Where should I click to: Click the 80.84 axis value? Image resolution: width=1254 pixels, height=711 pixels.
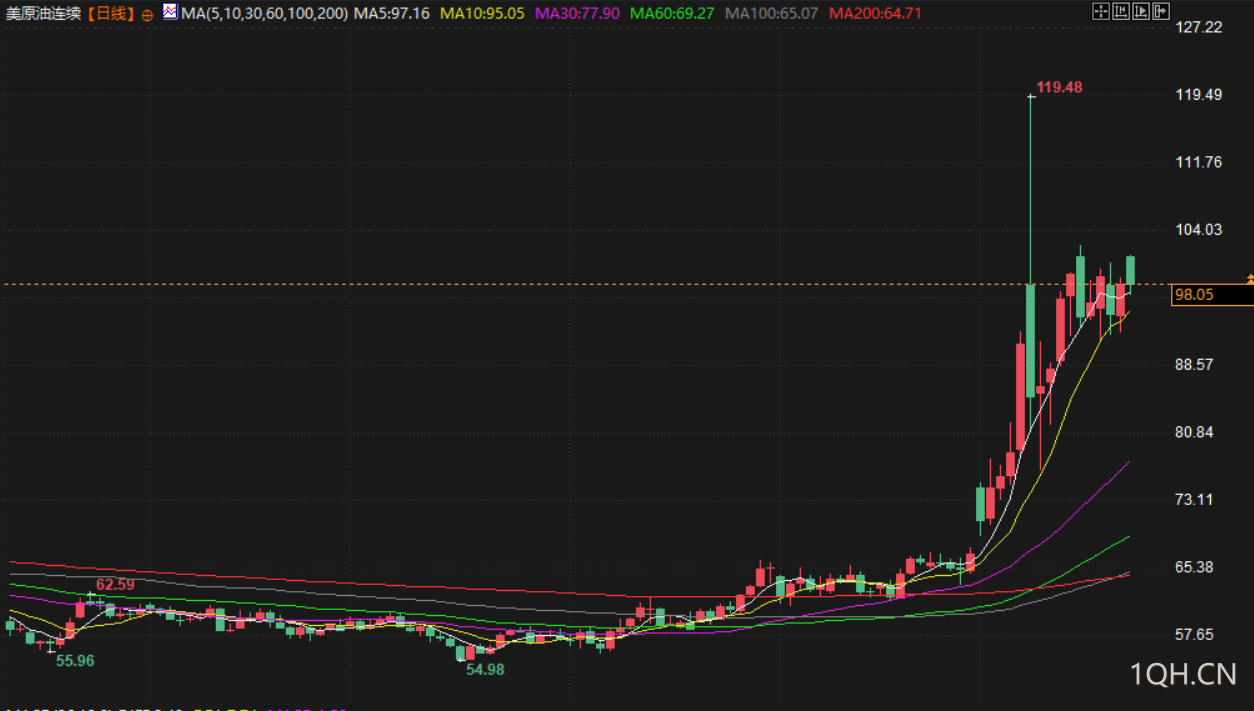pyautogui.click(x=1196, y=432)
